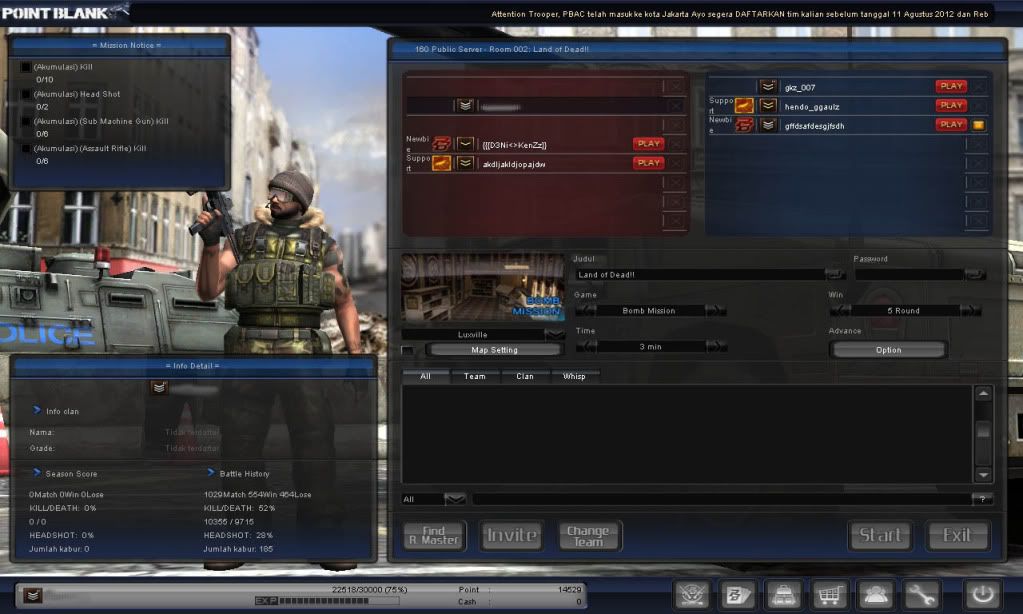Click Support title icon beside hendo_ggaulz

(x=744, y=106)
